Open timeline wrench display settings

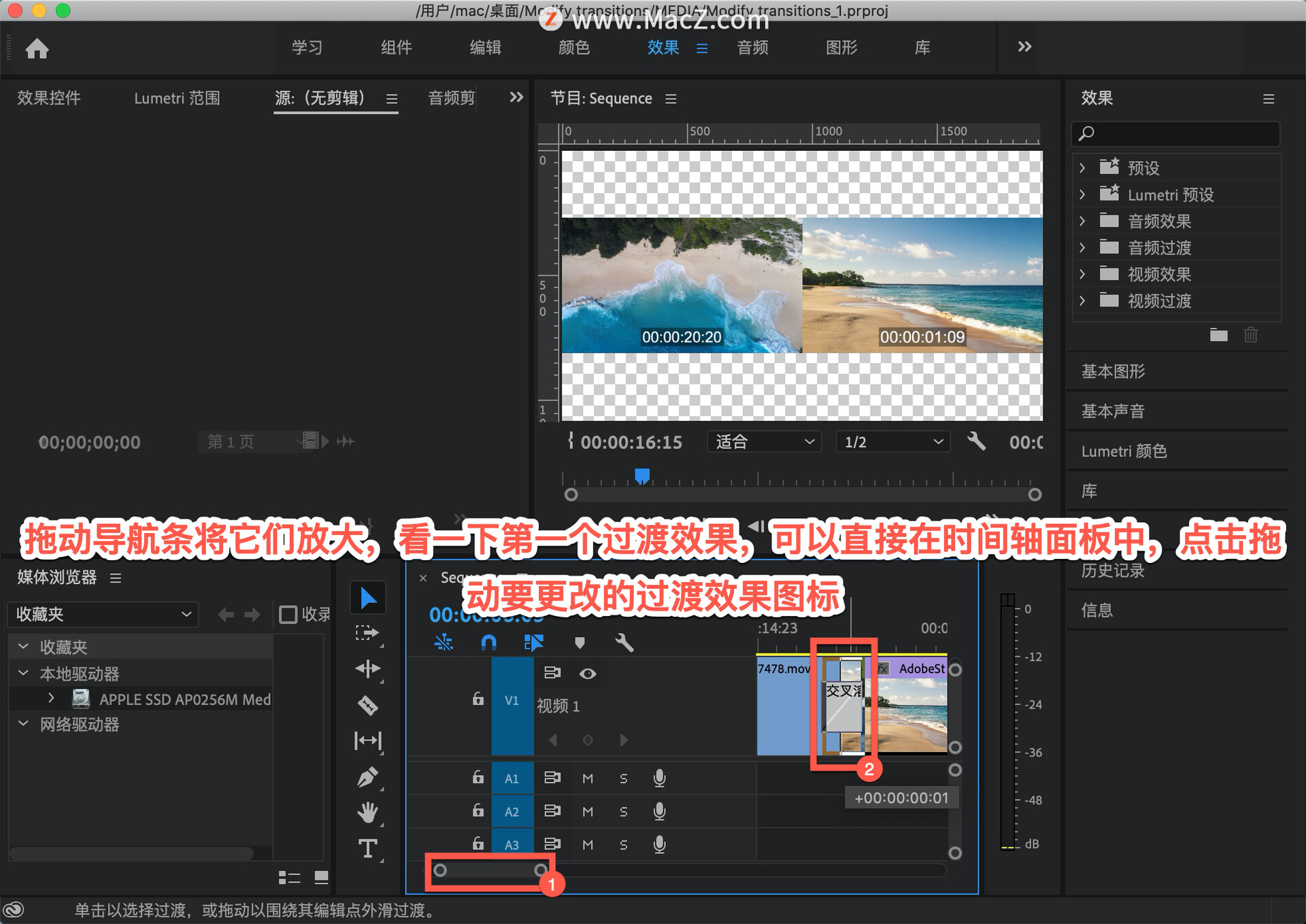[624, 642]
